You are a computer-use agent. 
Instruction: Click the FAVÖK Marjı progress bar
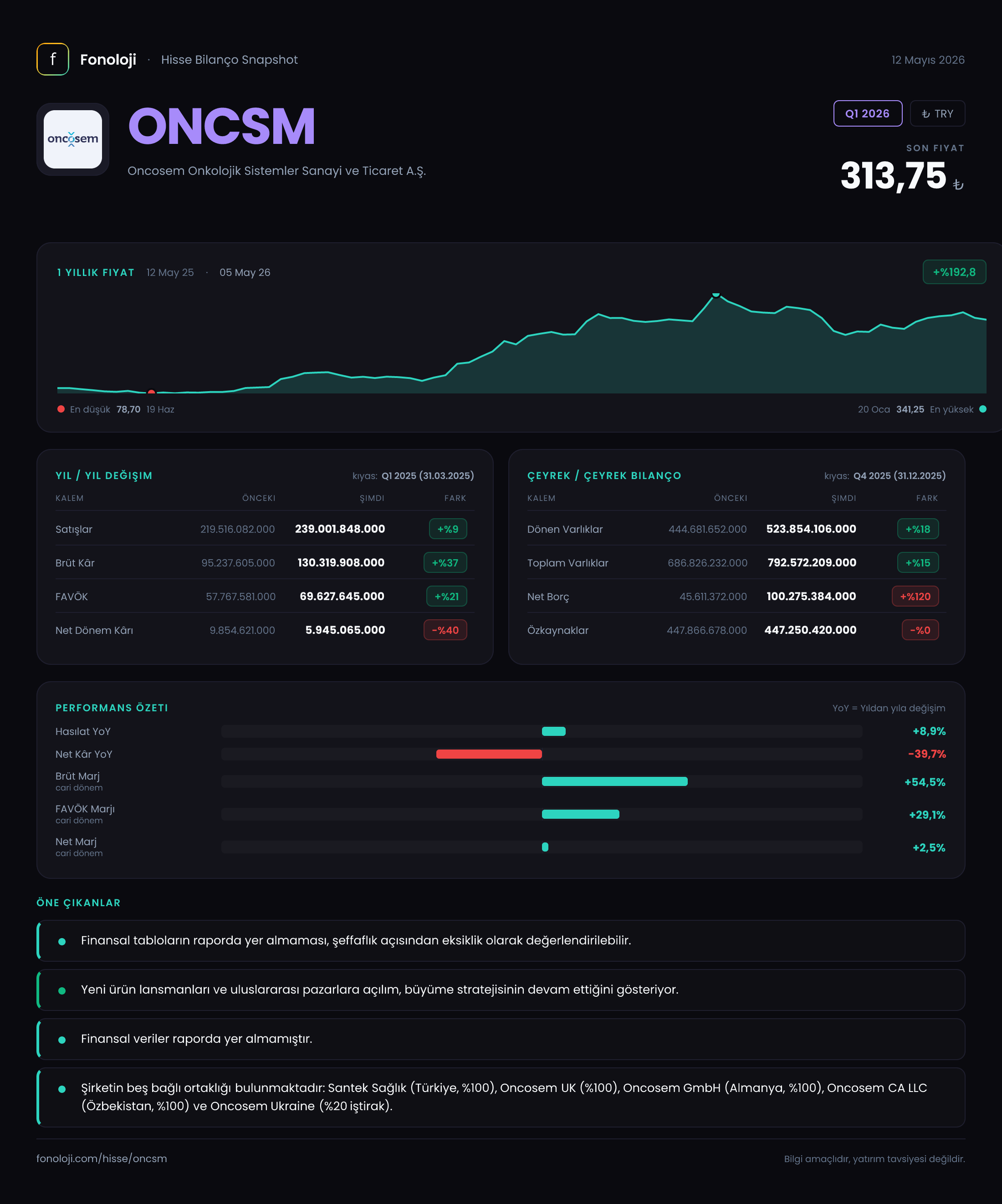tap(542, 814)
